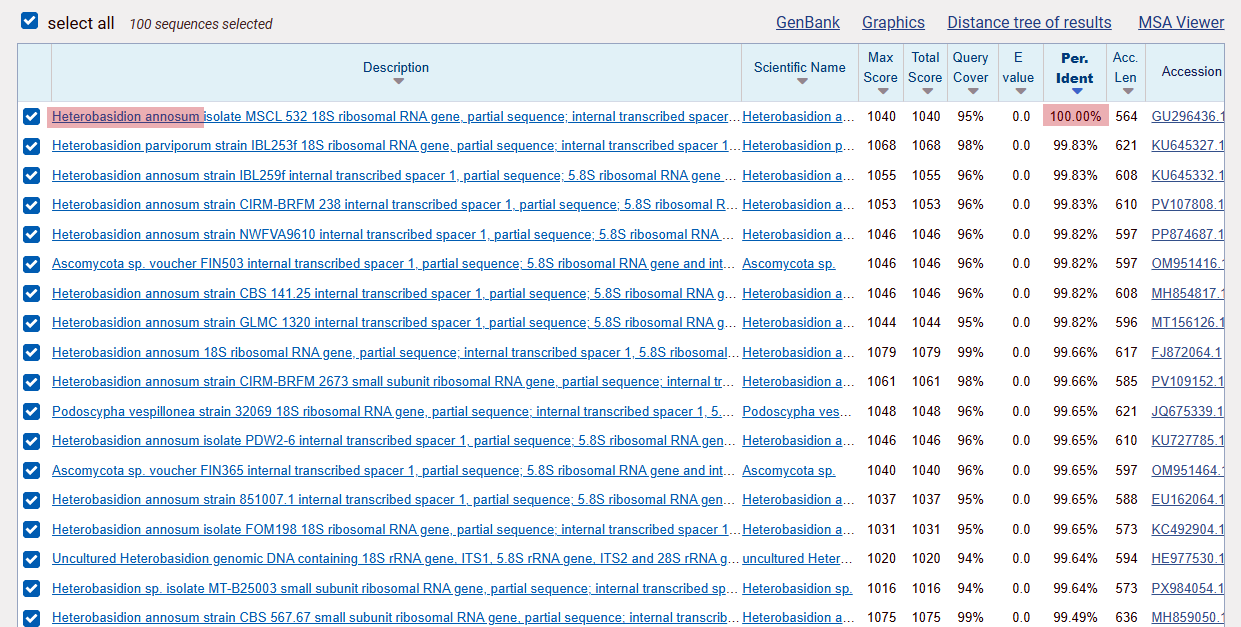Open isolate MT-B25003 description link
The width and height of the screenshot is (1241, 627).
click(395, 588)
